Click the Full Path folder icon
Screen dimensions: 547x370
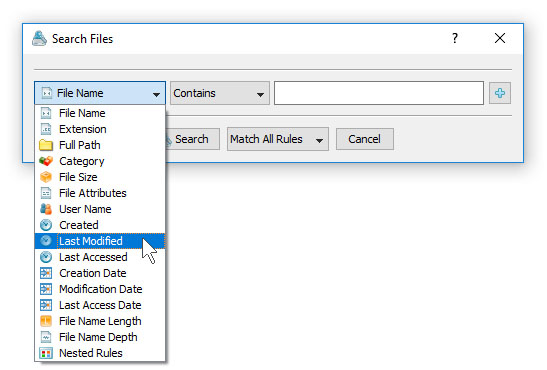click(46, 145)
